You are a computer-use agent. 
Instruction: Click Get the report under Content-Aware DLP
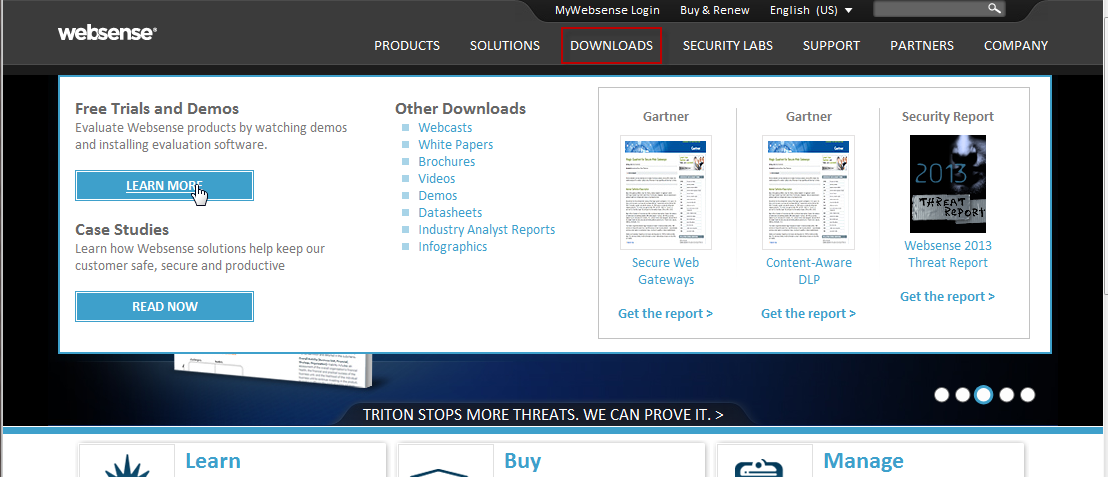click(x=808, y=314)
